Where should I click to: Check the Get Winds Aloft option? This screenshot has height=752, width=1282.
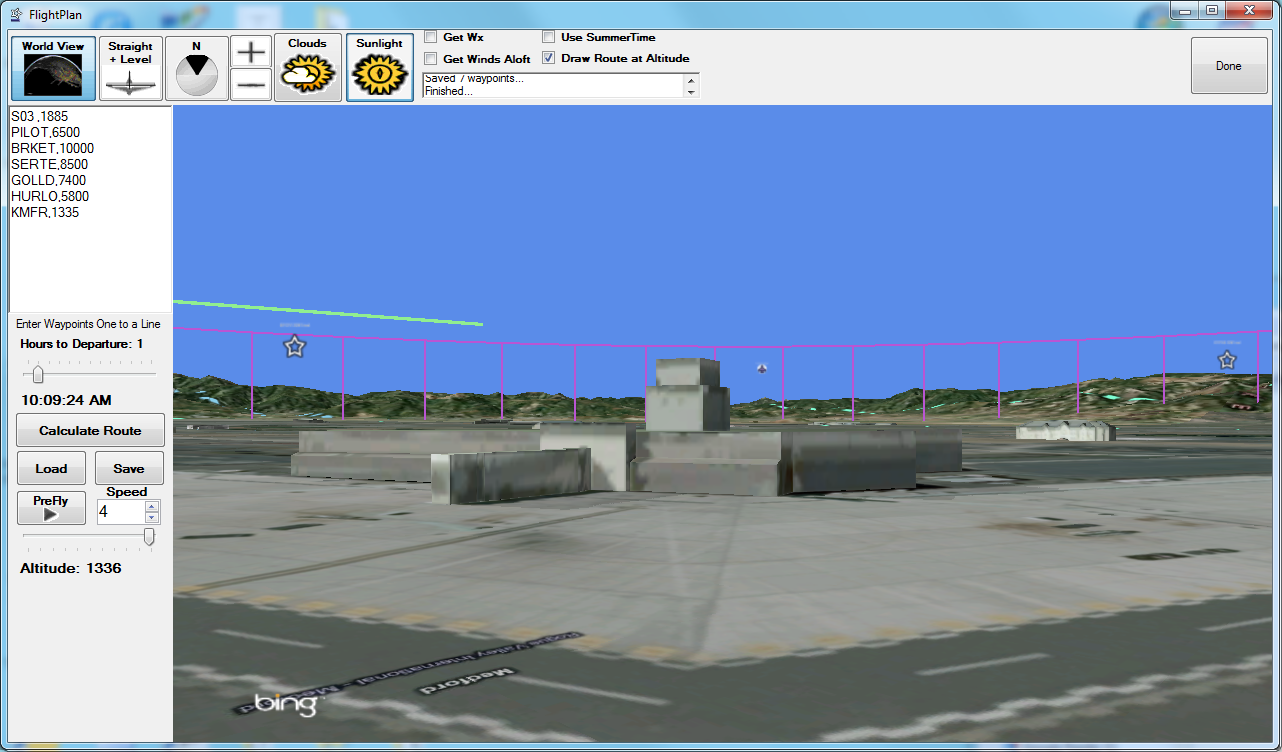pos(431,59)
